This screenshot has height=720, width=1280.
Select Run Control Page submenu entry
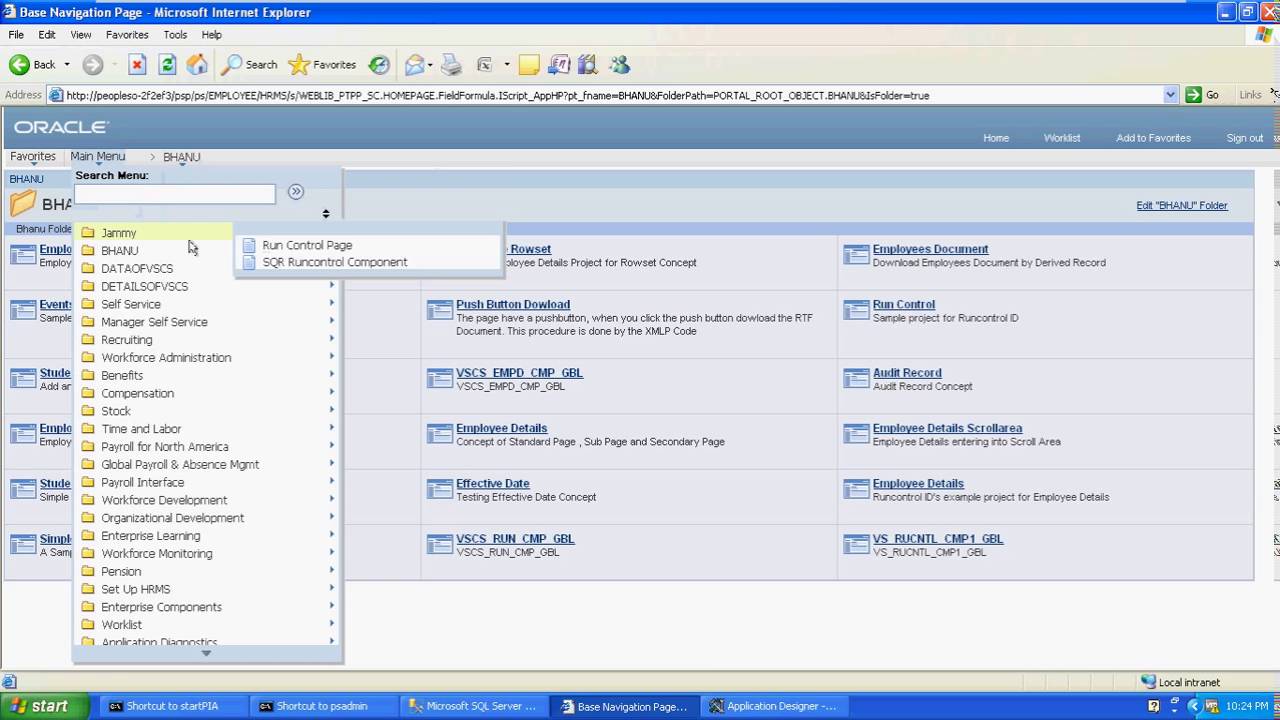pyautogui.click(x=307, y=245)
